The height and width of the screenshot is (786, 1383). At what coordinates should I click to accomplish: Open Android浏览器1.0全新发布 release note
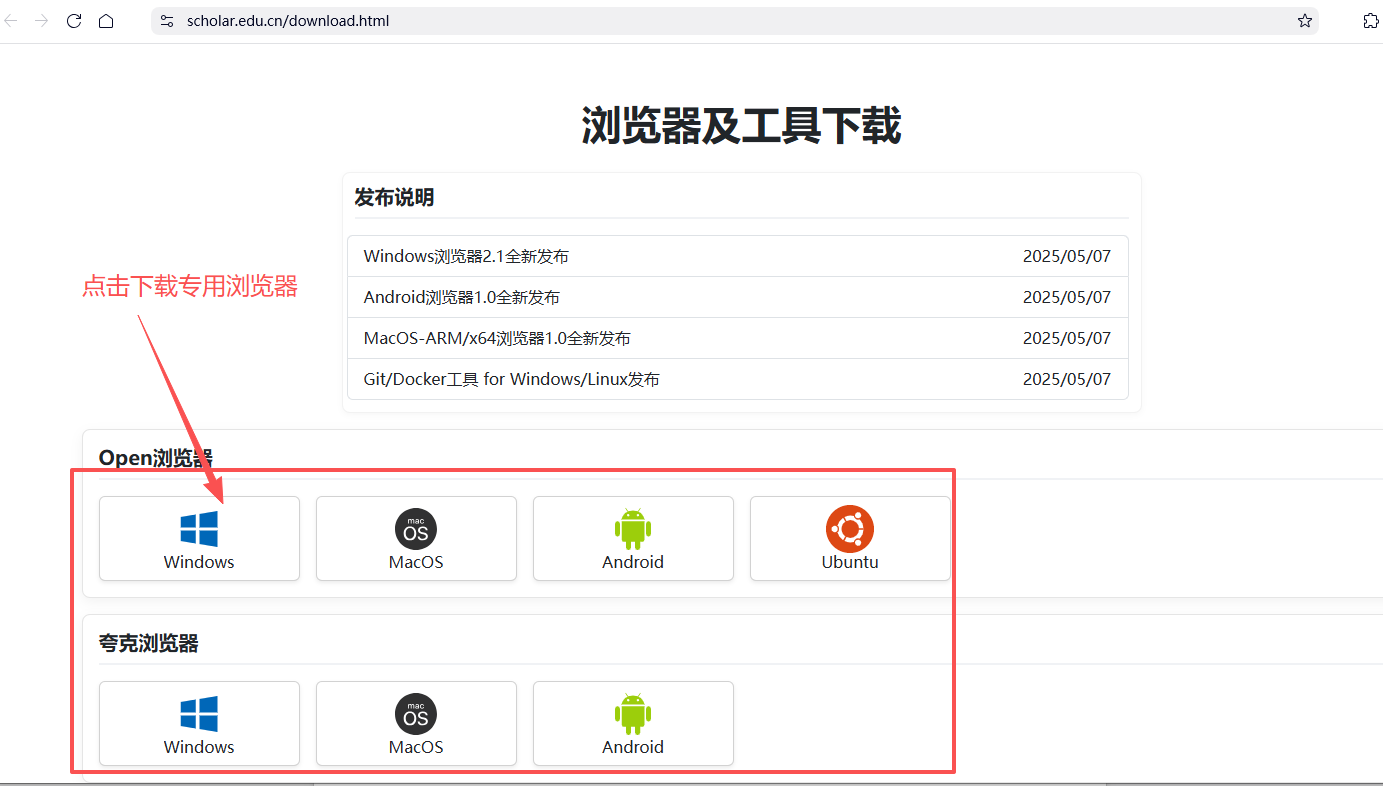[x=737, y=297]
